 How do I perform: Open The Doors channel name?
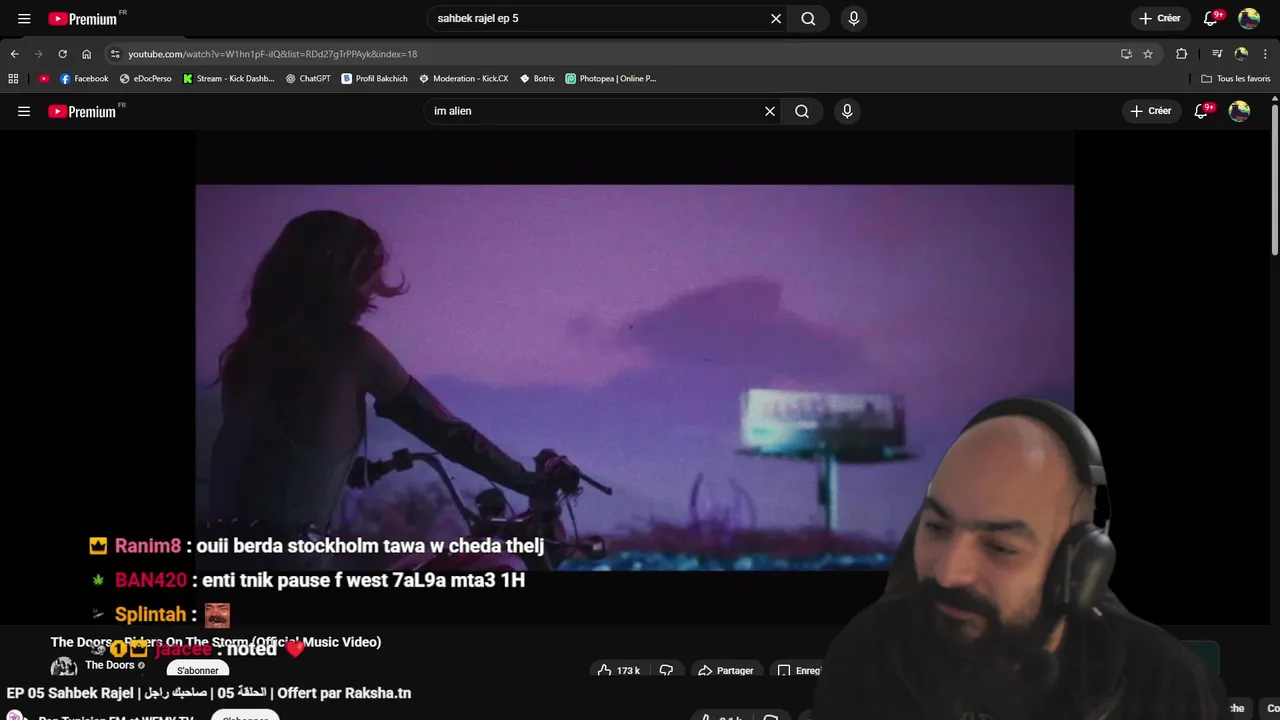tap(109, 665)
